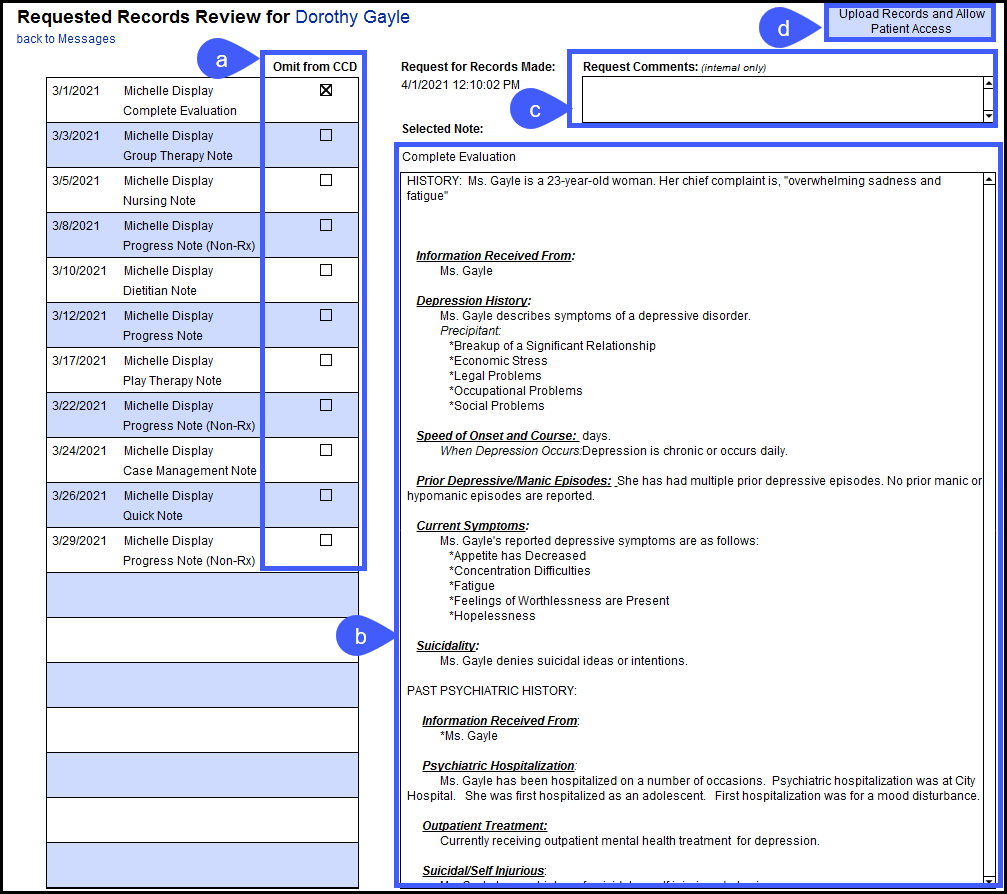Check omit box for 3/22/2021 Progress Note

[325, 404]
